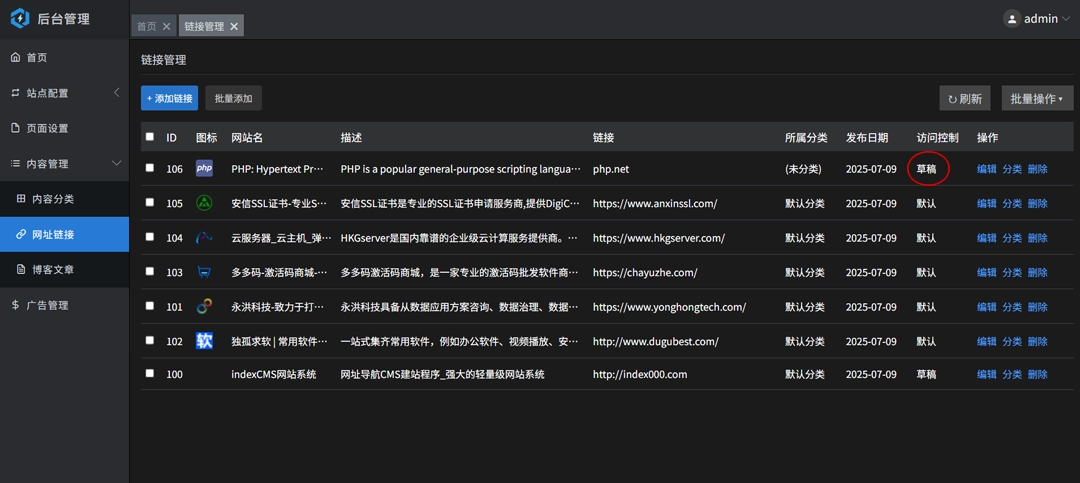Check the checkbox for row ID 106
The image size is (1080, 483).
[150, 169]
